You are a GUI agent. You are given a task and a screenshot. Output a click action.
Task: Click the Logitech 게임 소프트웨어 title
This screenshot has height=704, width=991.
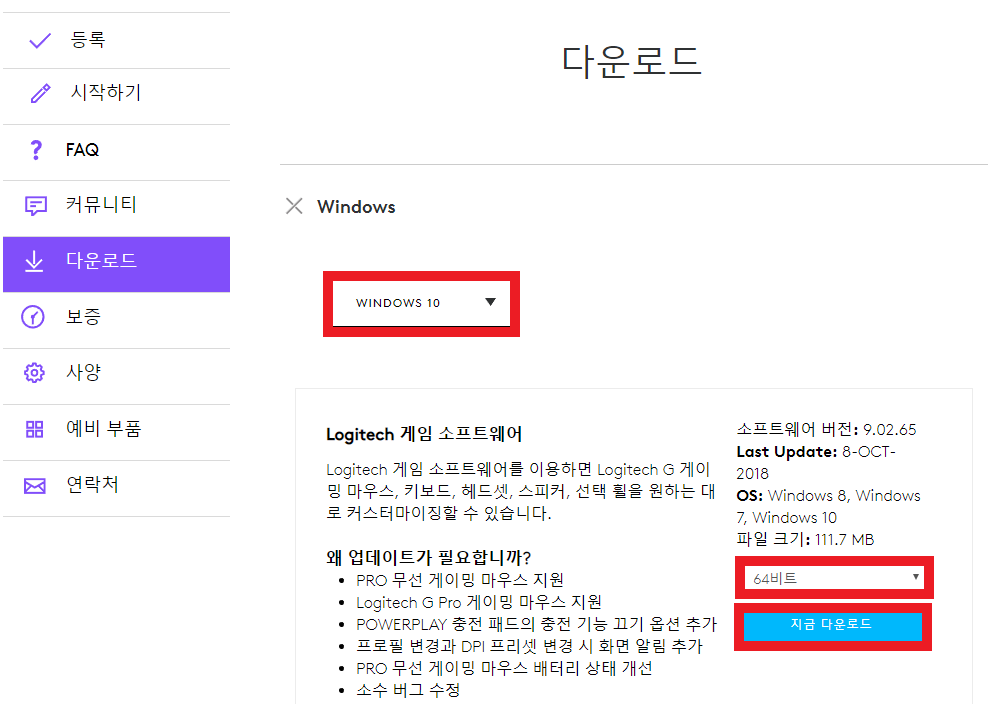coord(424,434)
